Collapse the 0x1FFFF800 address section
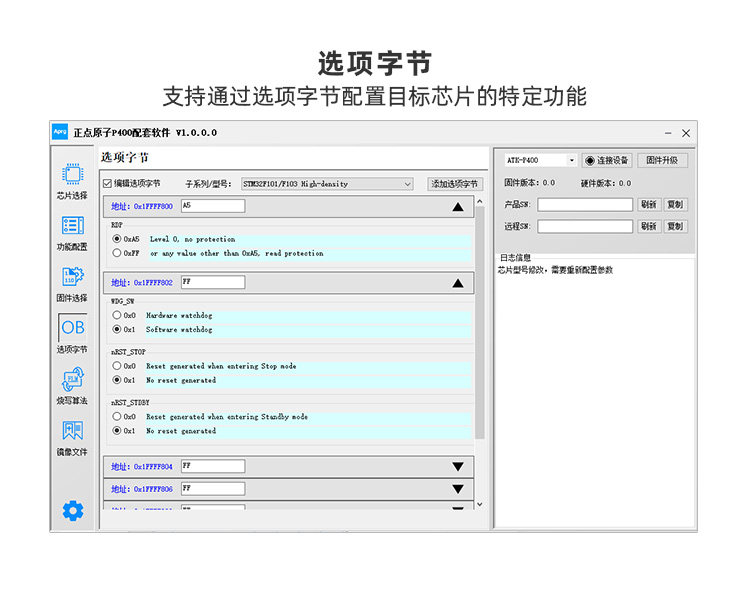Viewport: 750px width, 593px height. tap(458, 207)
